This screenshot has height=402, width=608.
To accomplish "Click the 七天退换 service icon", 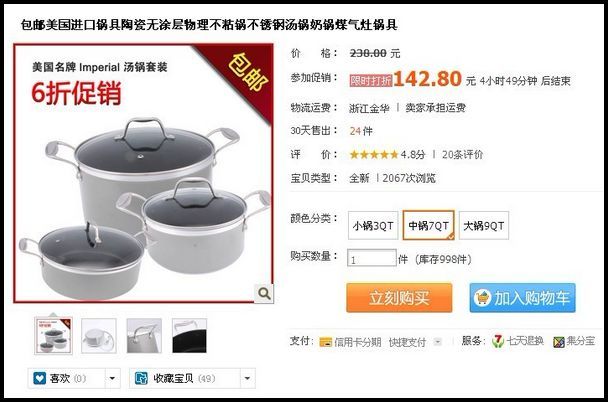I will click(x=498, y=341).
